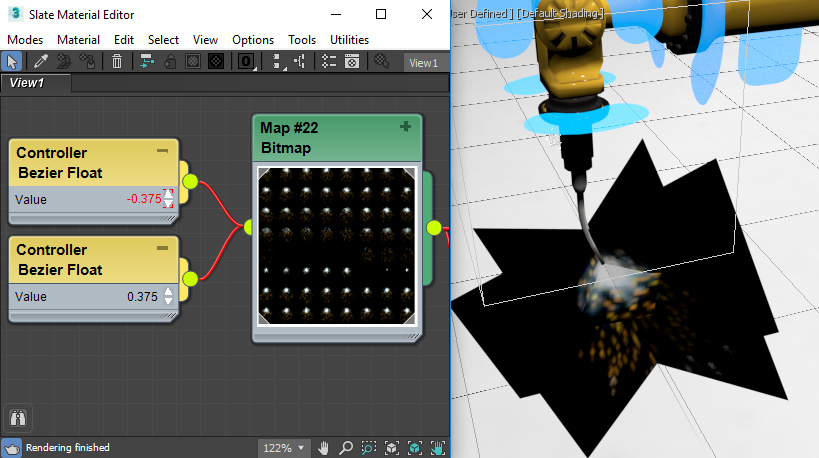
Task: Close the Slate Material Editor window
Action: (x=427, y=14)
